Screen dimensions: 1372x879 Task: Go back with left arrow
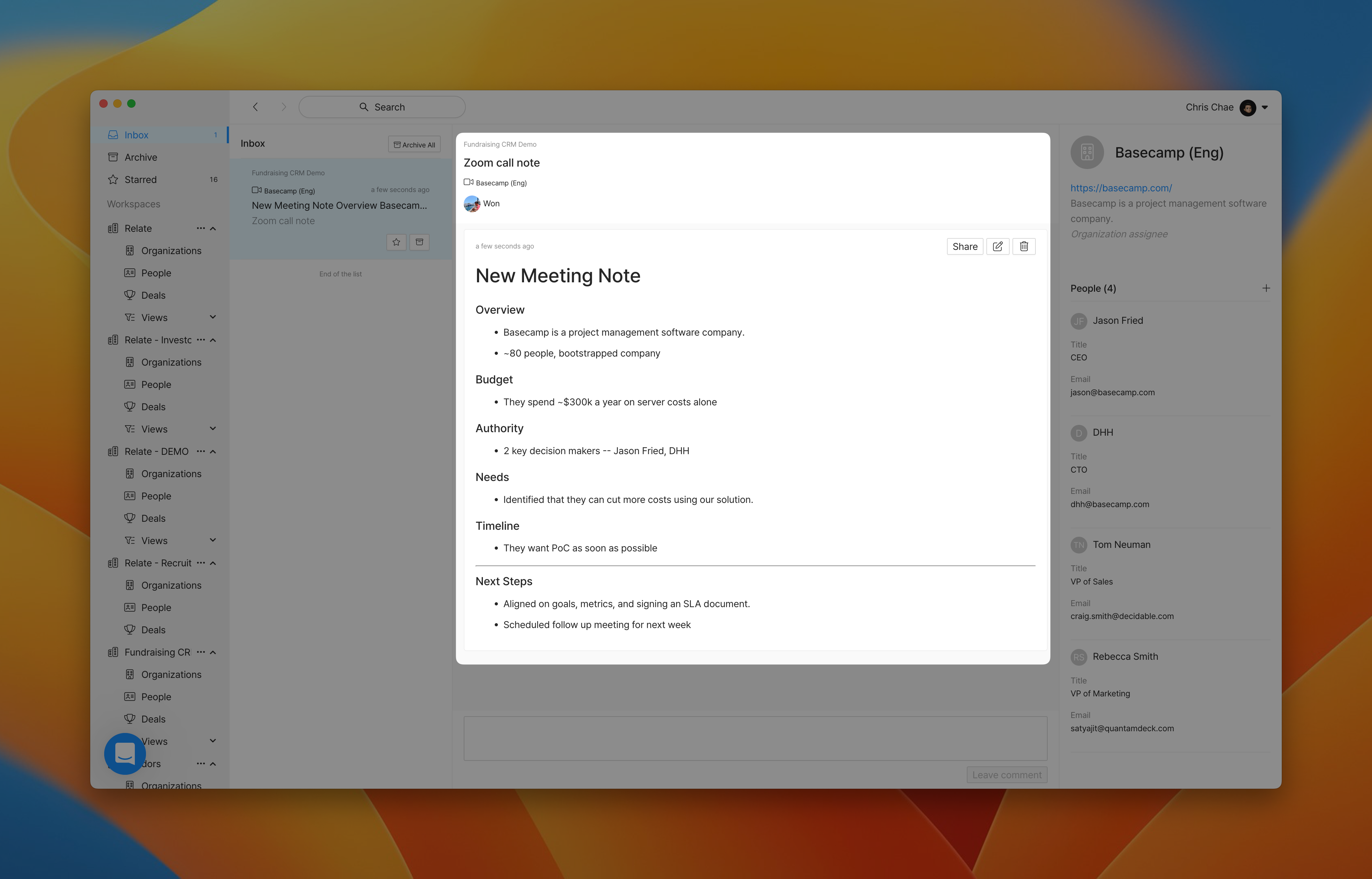coord(256,107)
